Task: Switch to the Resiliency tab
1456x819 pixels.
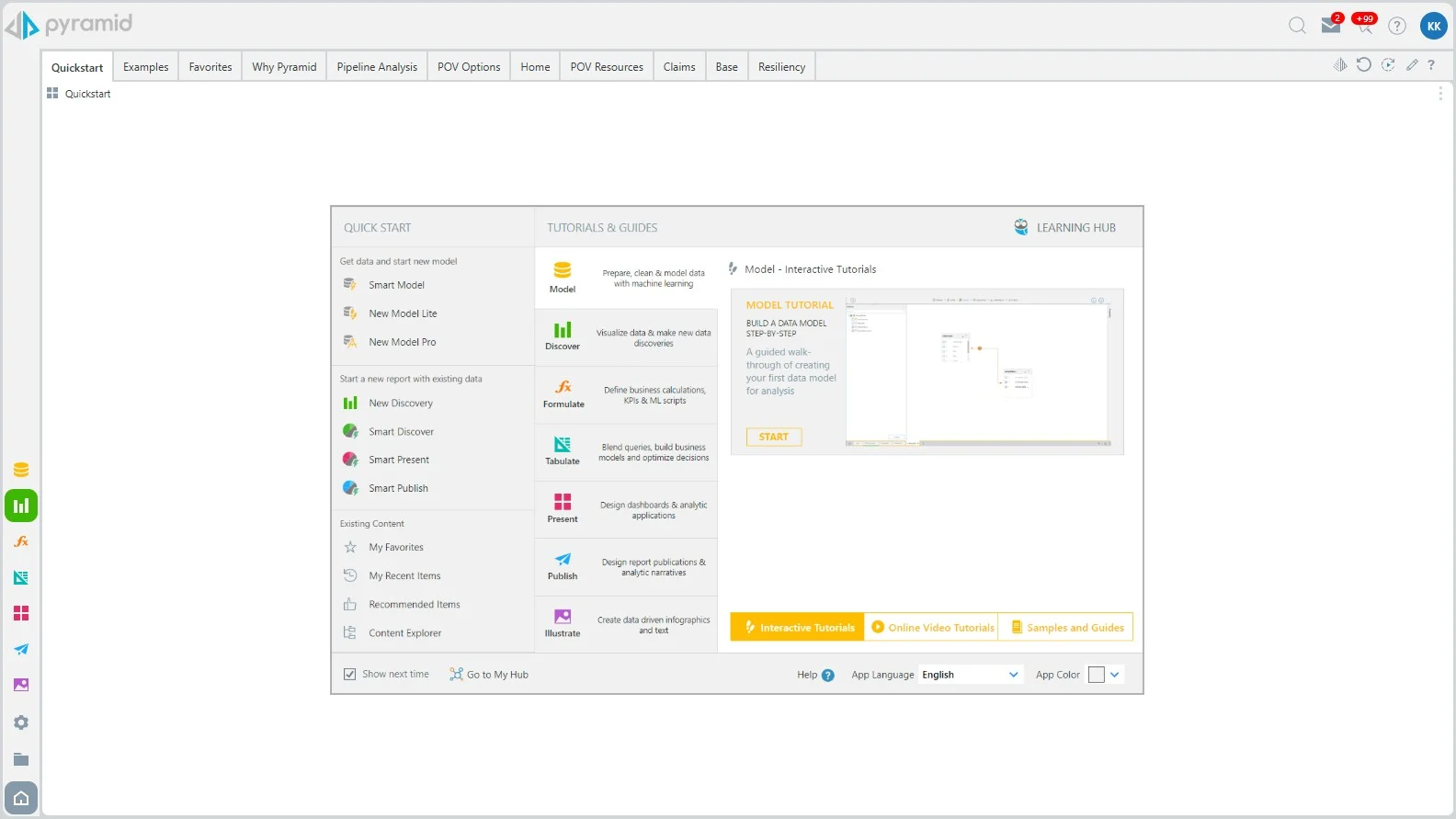Action: [x=782, y=67]
